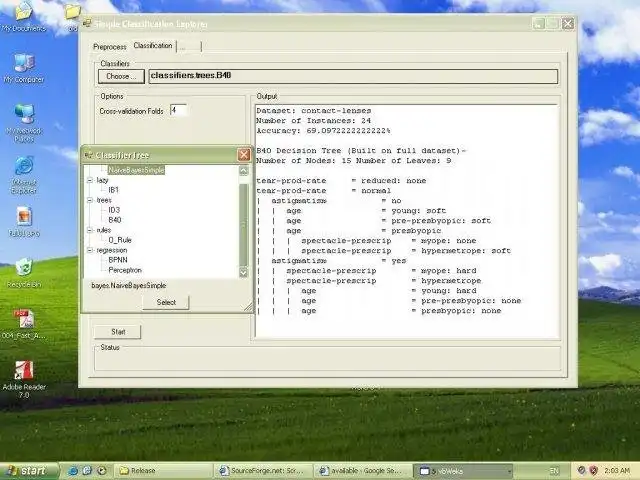Image resolution: width=640 pixels, height=480 pixels.
Task: Click the 'bayes.NaiveBayesSimple' selection label
Action: click(129, 285)
